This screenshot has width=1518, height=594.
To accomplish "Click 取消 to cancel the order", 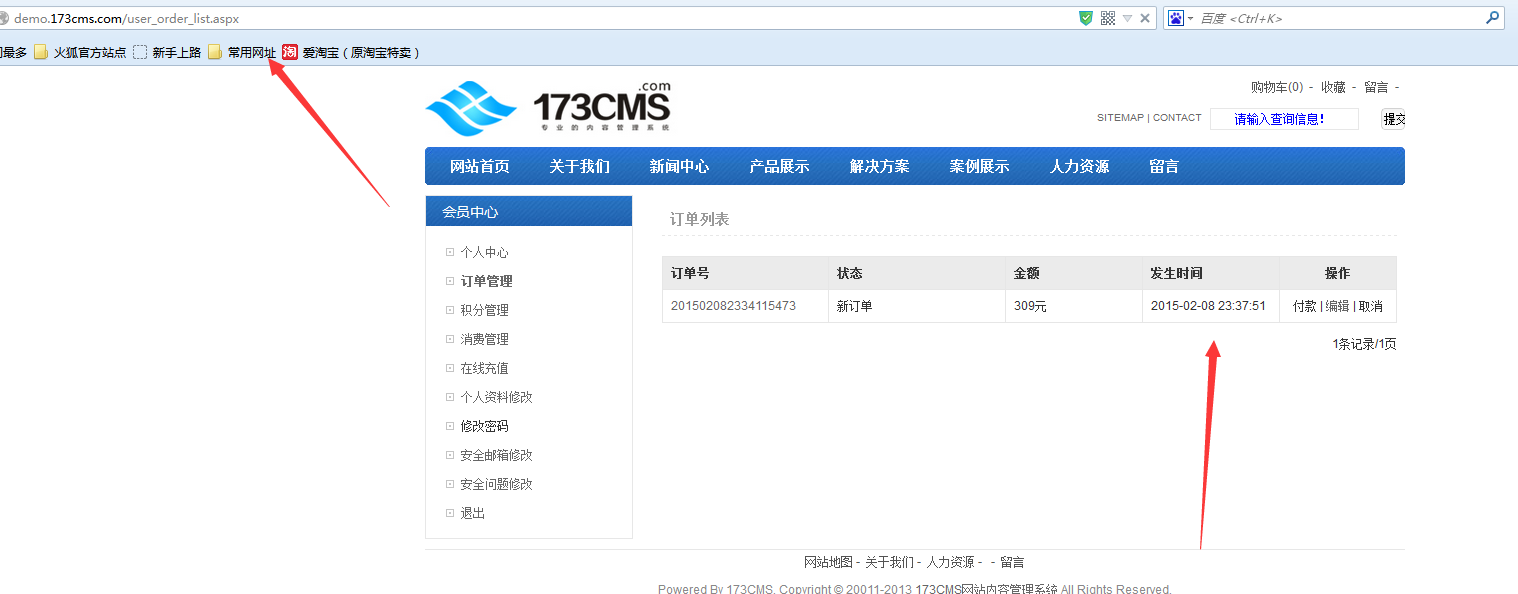I will pyautogui.click(x=1370, y=306).
